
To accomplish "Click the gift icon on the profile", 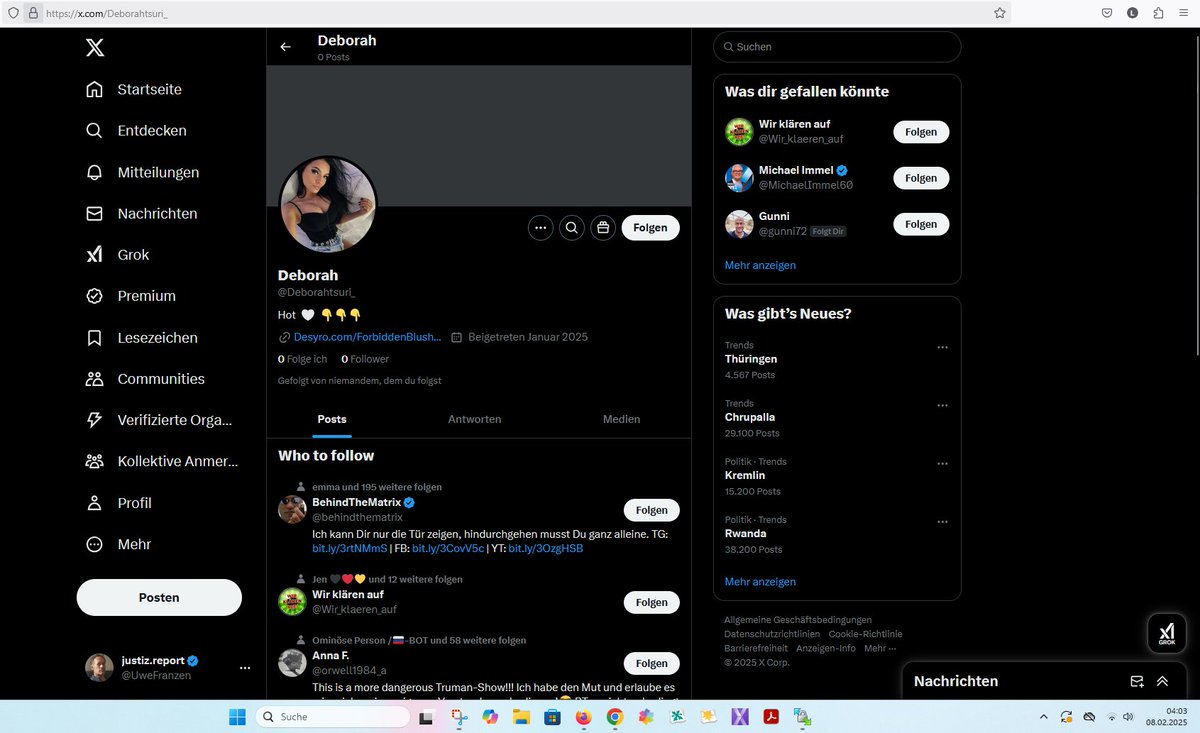I will pos(603,228).
